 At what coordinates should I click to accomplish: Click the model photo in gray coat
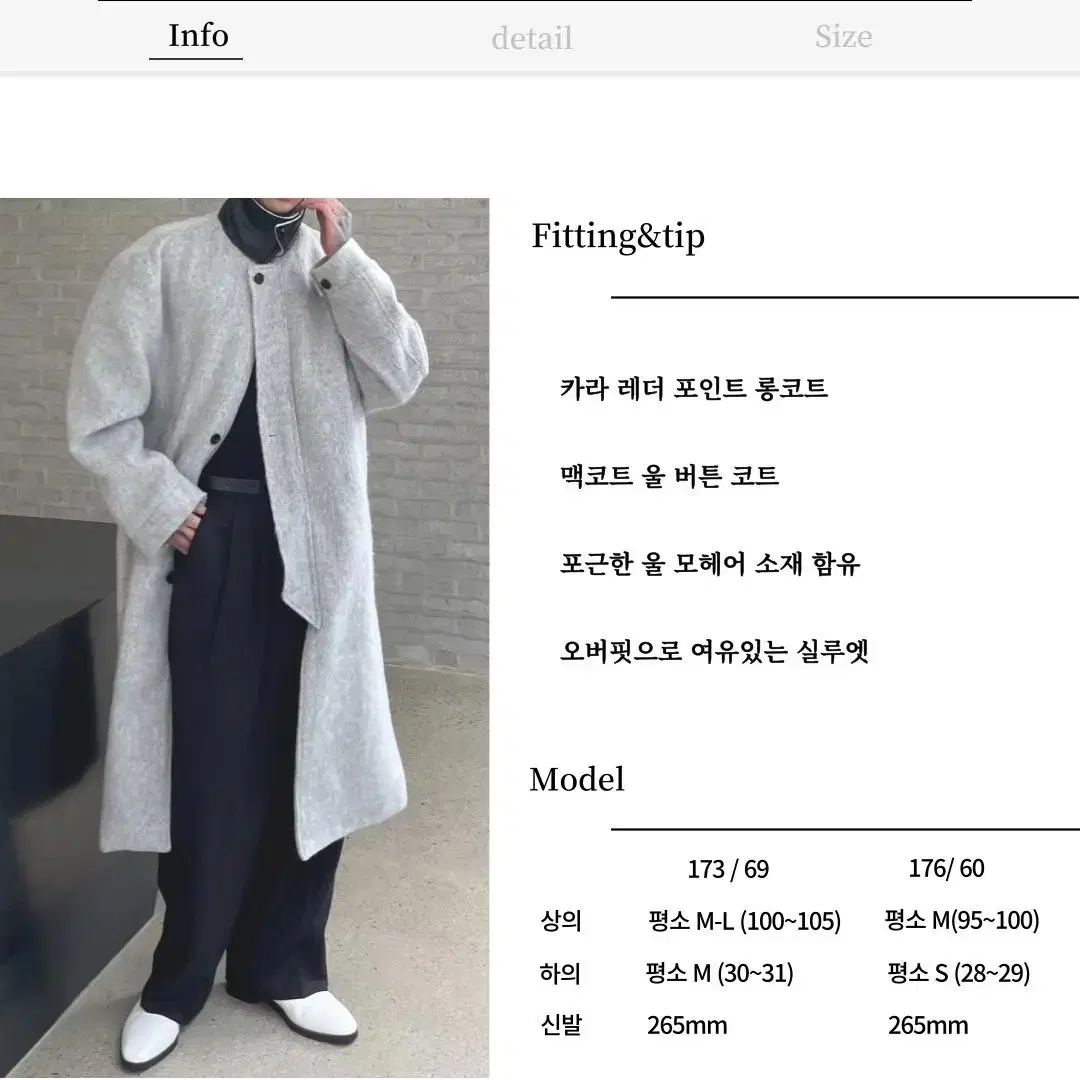[x=245, y=638]
